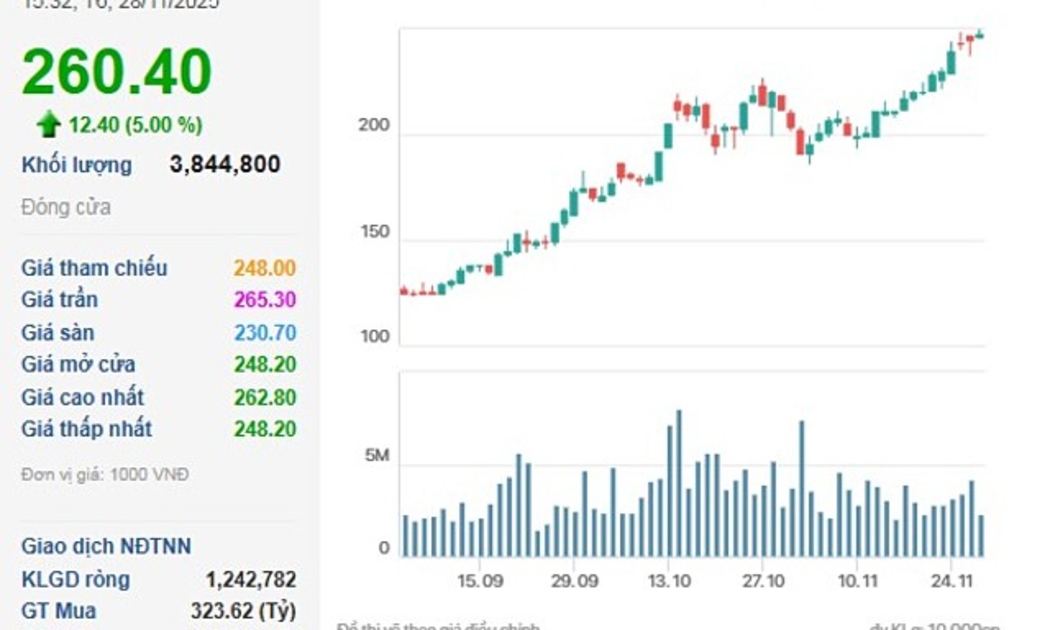The height and width of the screenshot is (630, 1050).
Task: Click the 24.11 date on chart axis
Action: [951, 582]
